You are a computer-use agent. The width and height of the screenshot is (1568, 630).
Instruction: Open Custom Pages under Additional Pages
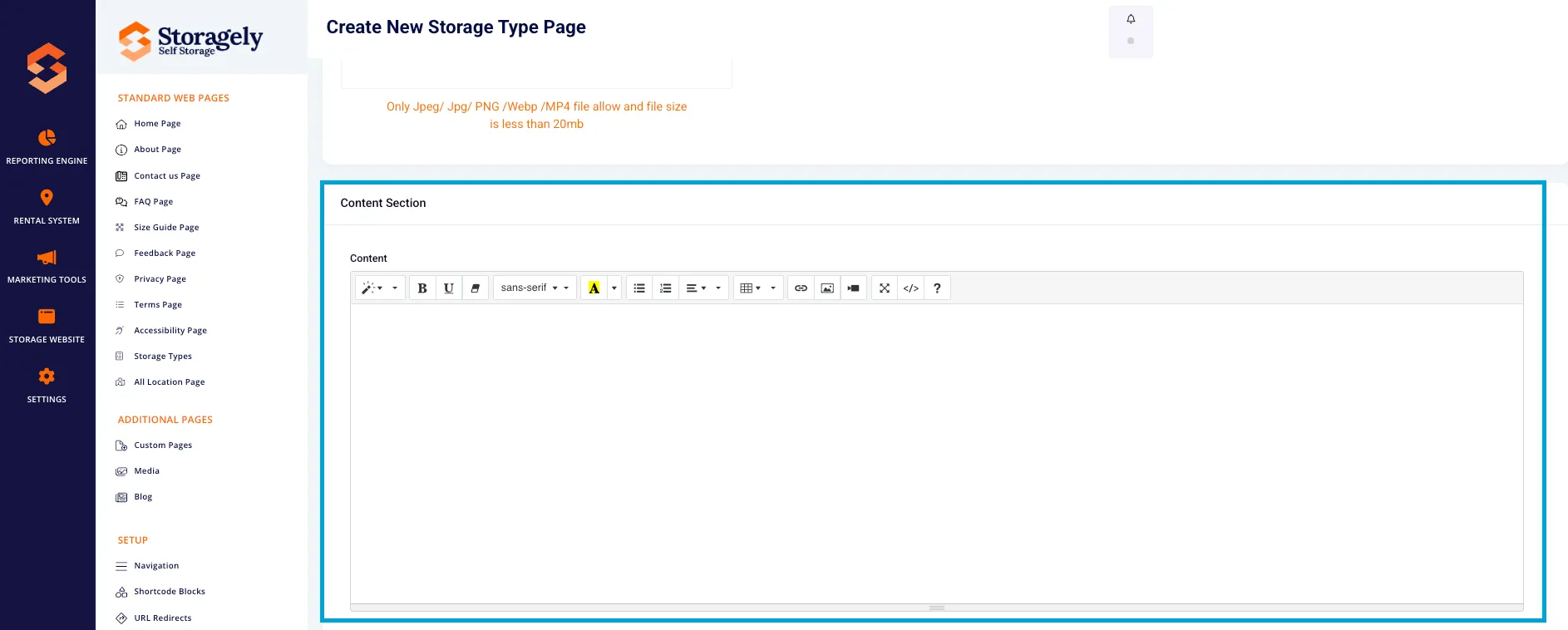point(162,445)
